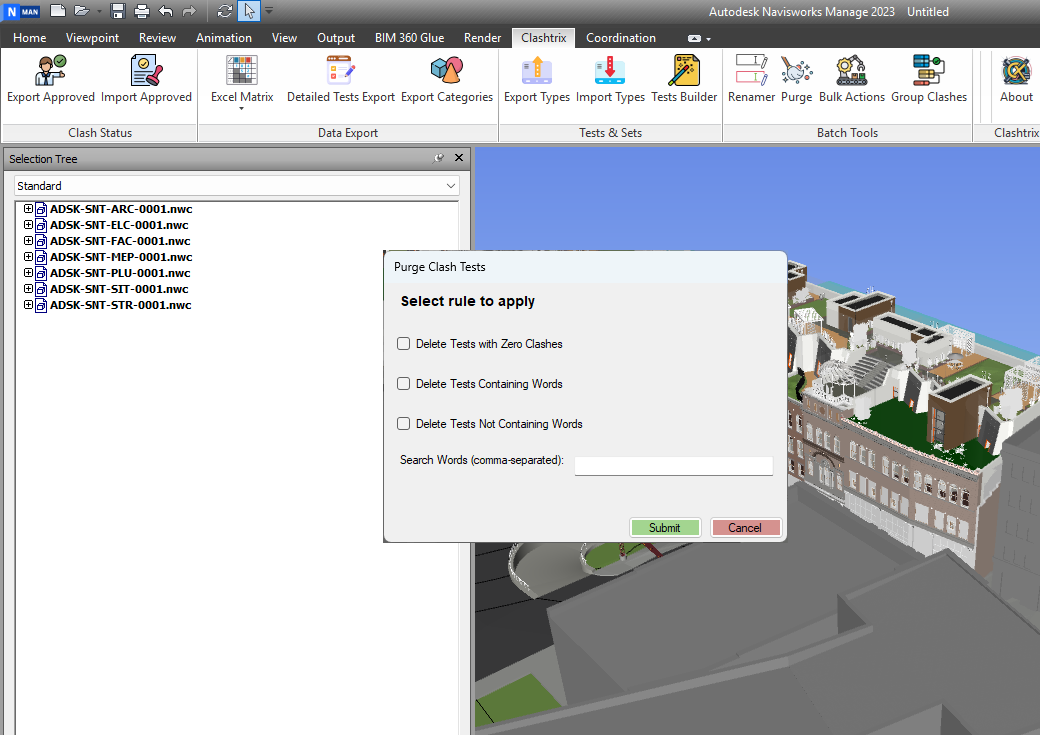The width and height of the screenshot is (1040, 735).
Task: Click the Navisworks application logo button
Action: click(x=22, y=11)
